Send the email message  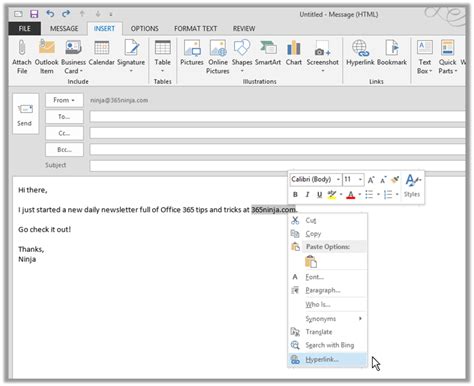(25, 114)
